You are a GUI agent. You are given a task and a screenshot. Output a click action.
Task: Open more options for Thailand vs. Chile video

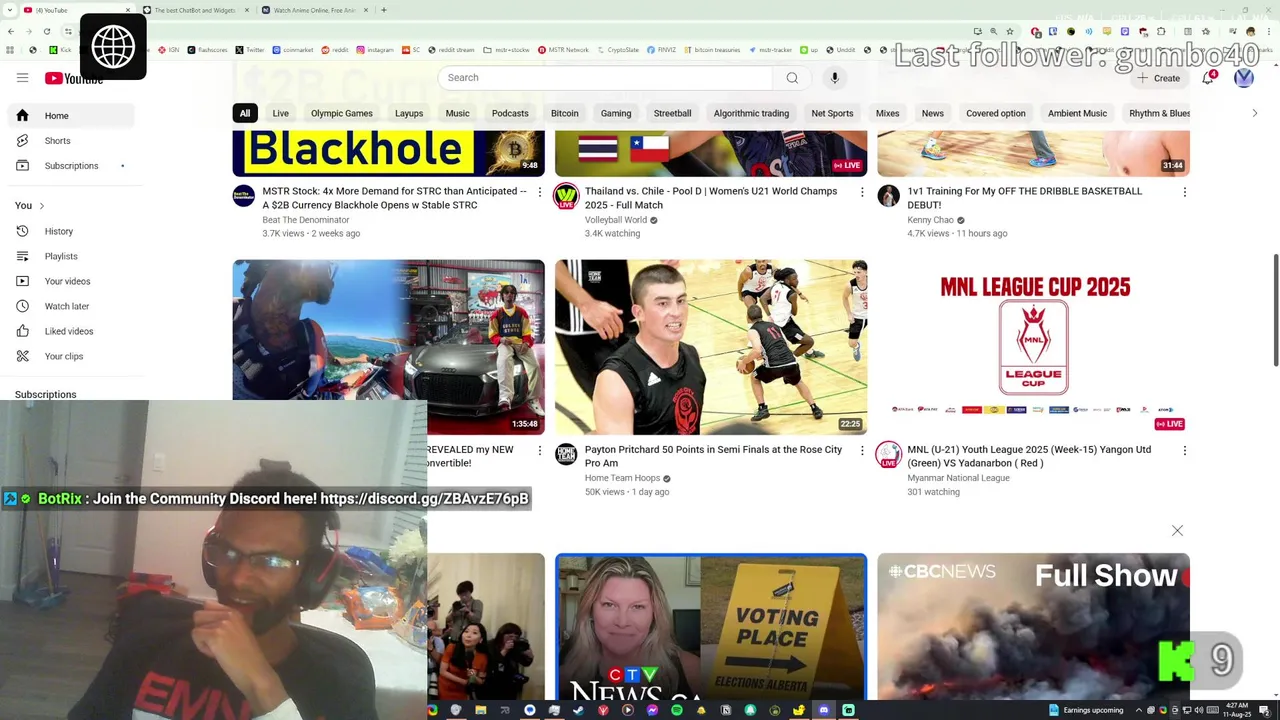tap(862, 192)
